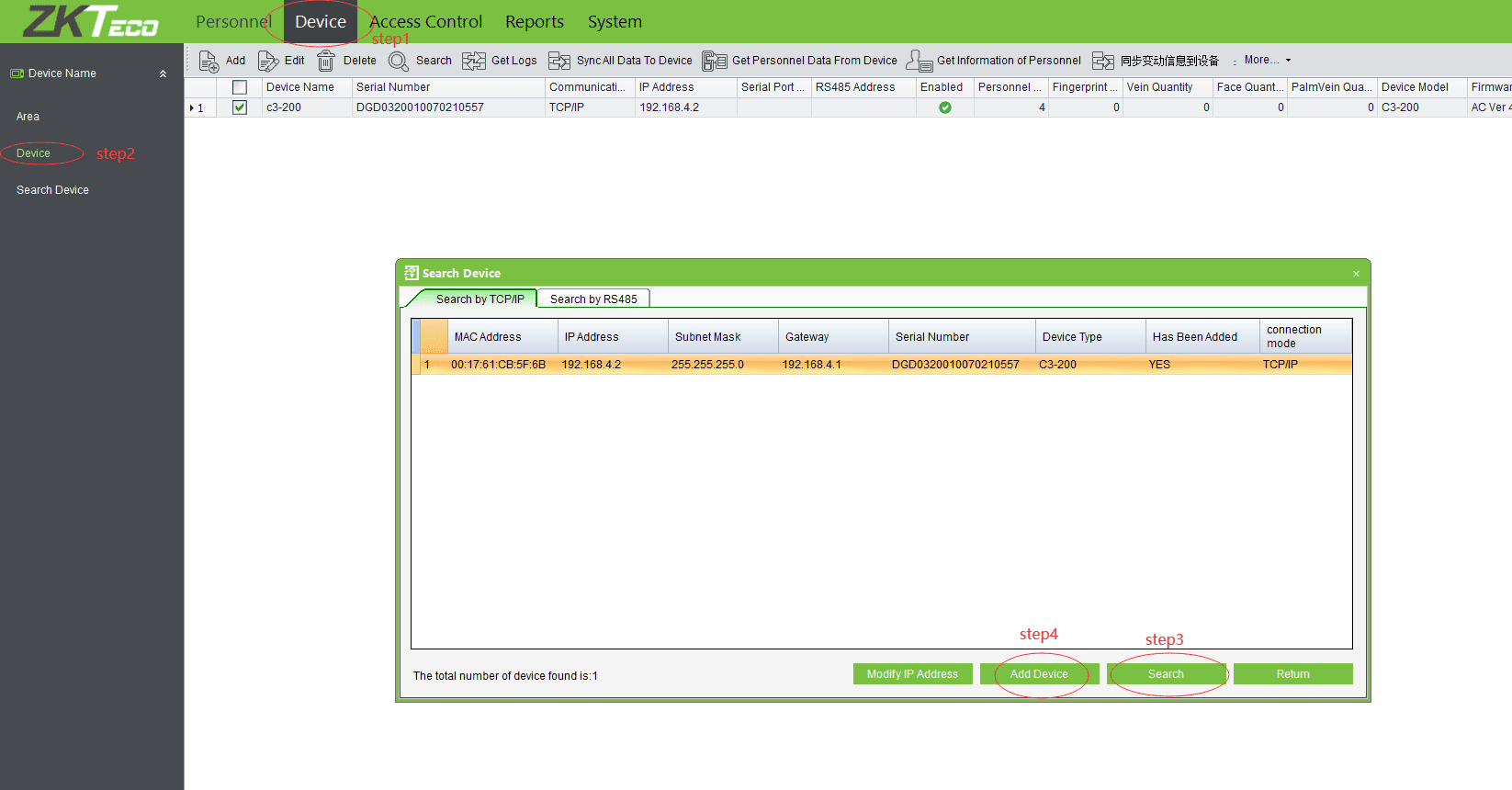Click the Modify IP Address button
The height and width of the screenshot is (790, 1512).
pyautogui.click(x=912, y=674)
